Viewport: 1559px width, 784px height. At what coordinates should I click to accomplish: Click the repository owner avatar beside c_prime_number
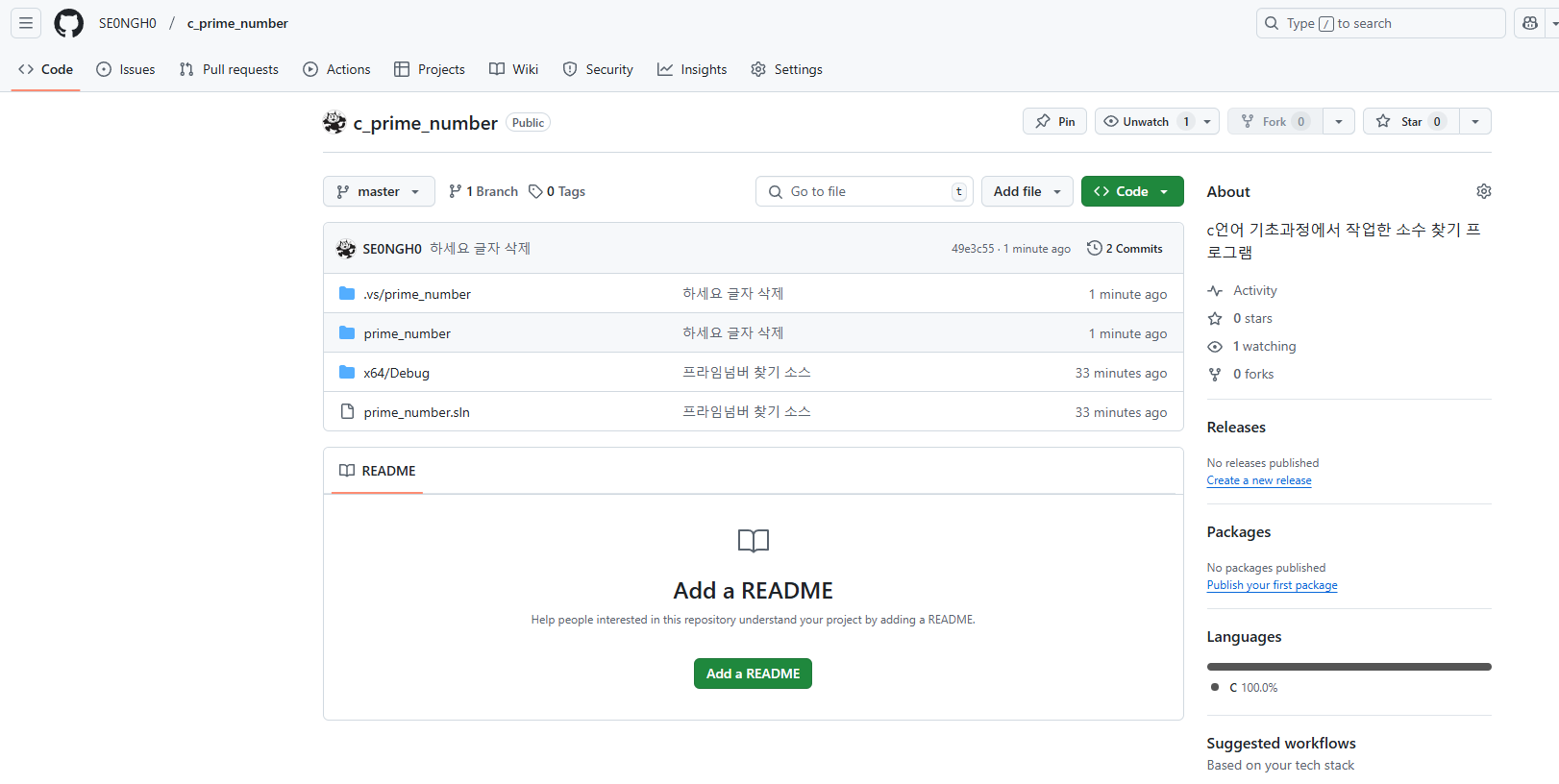point(334,122)
